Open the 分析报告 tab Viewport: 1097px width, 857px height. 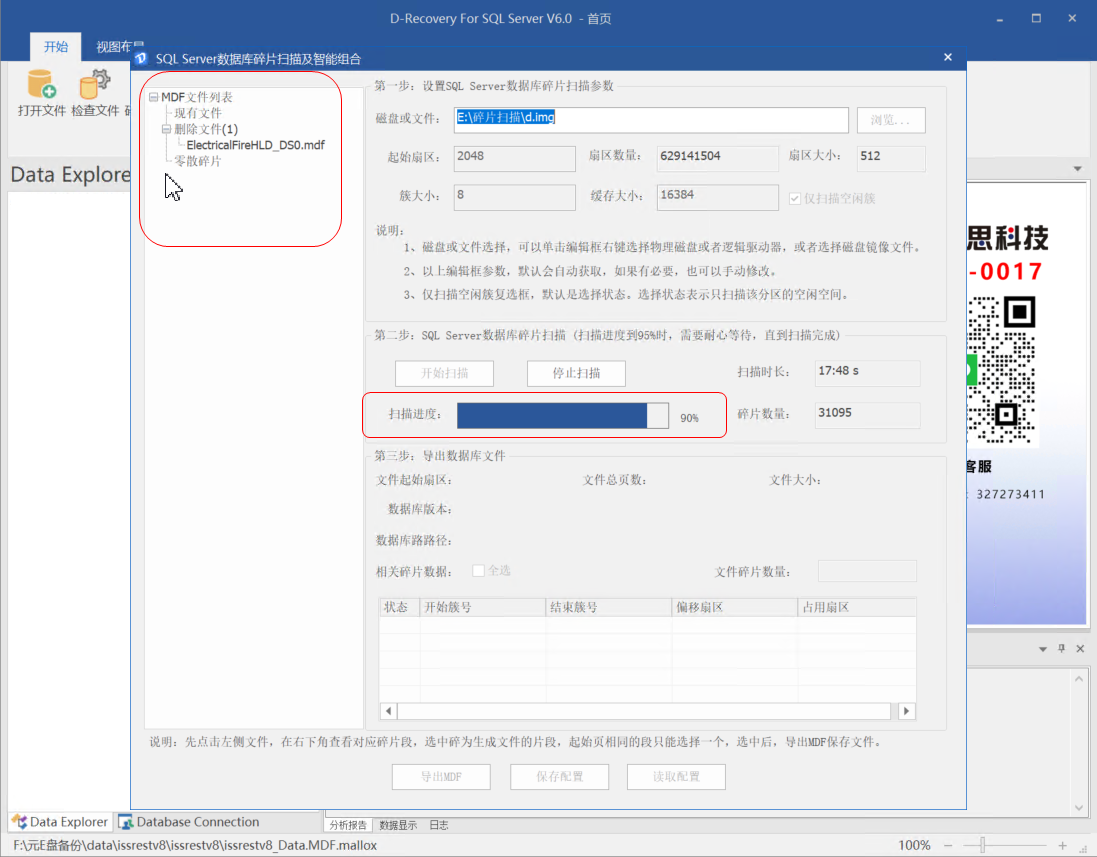(x=348, y=825)
